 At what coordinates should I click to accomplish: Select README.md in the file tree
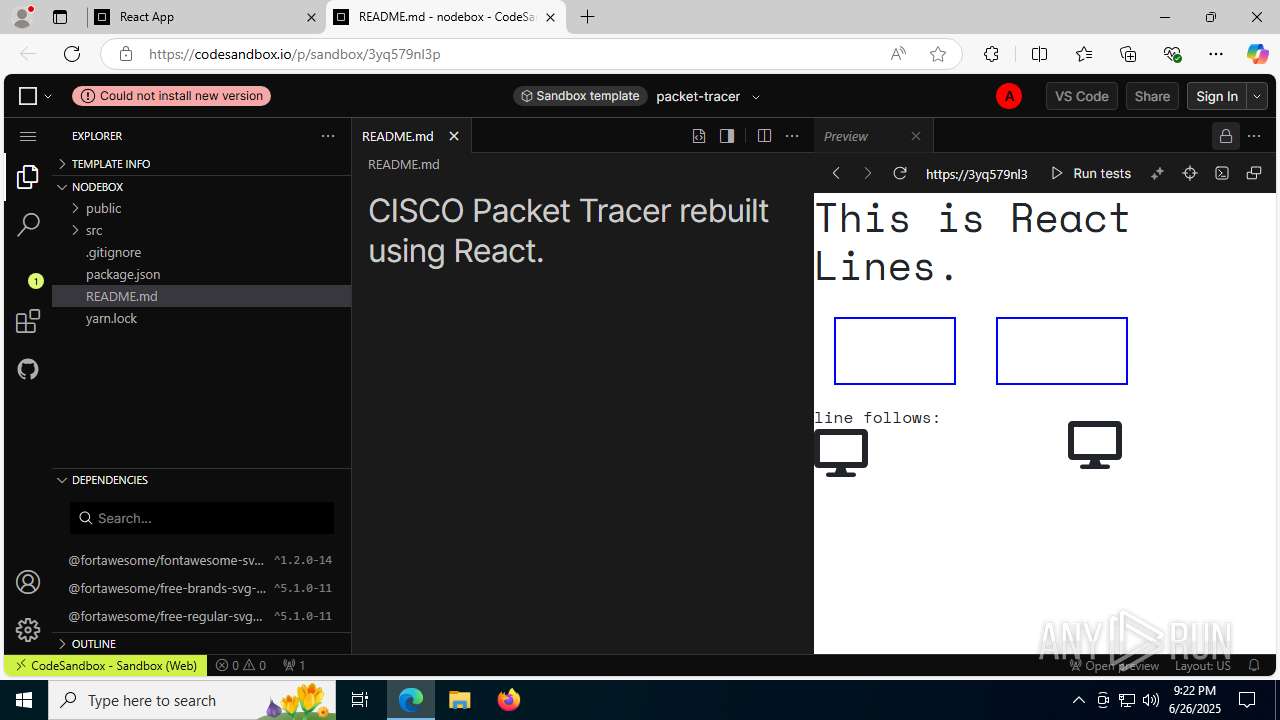pos(201,296)
